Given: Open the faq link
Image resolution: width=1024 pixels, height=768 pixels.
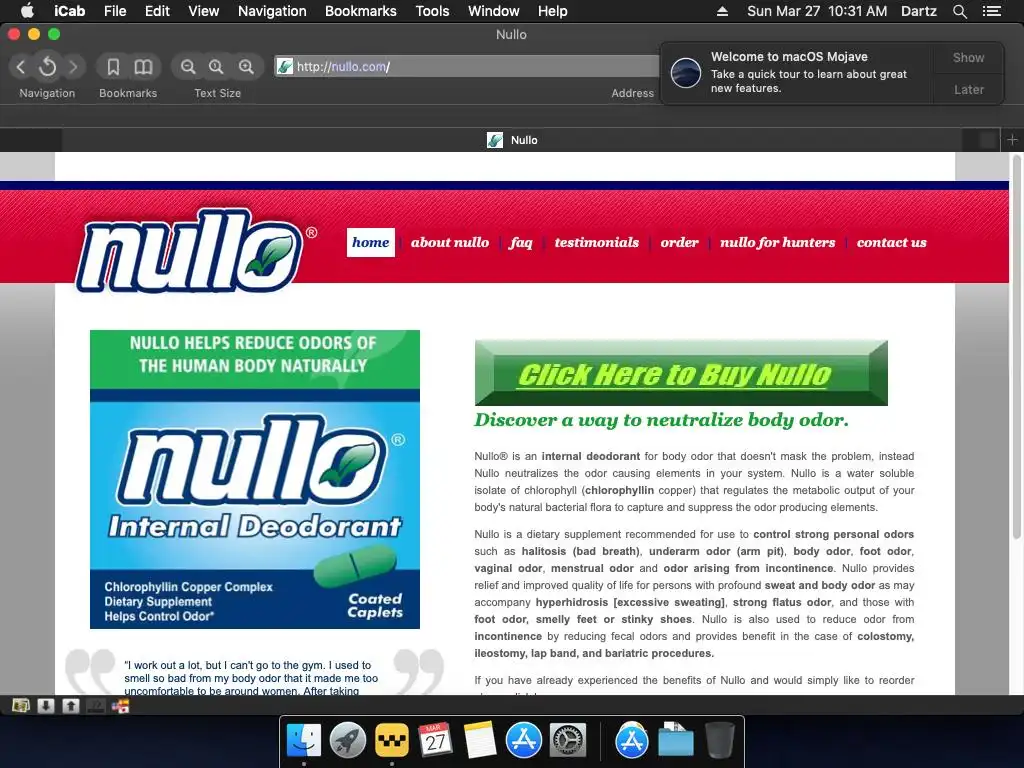Looking at the screenshot, I should coord(520,243).
